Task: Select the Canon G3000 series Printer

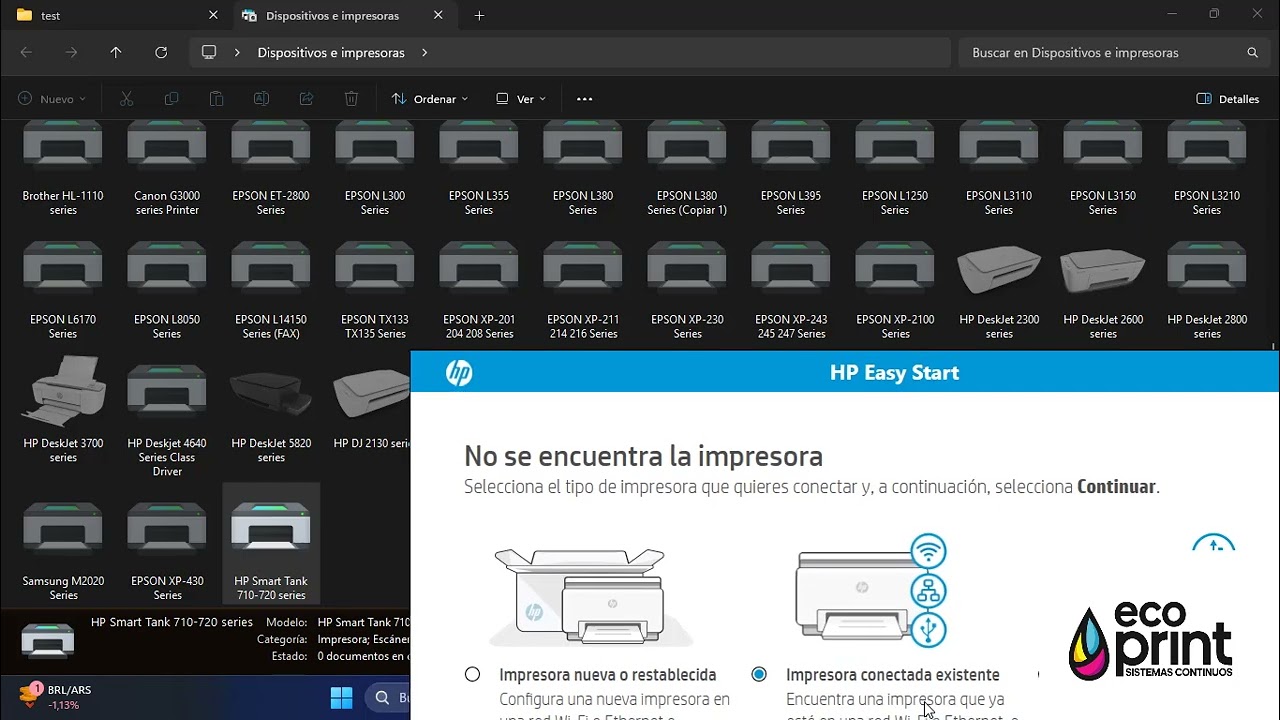Action: 167,168
